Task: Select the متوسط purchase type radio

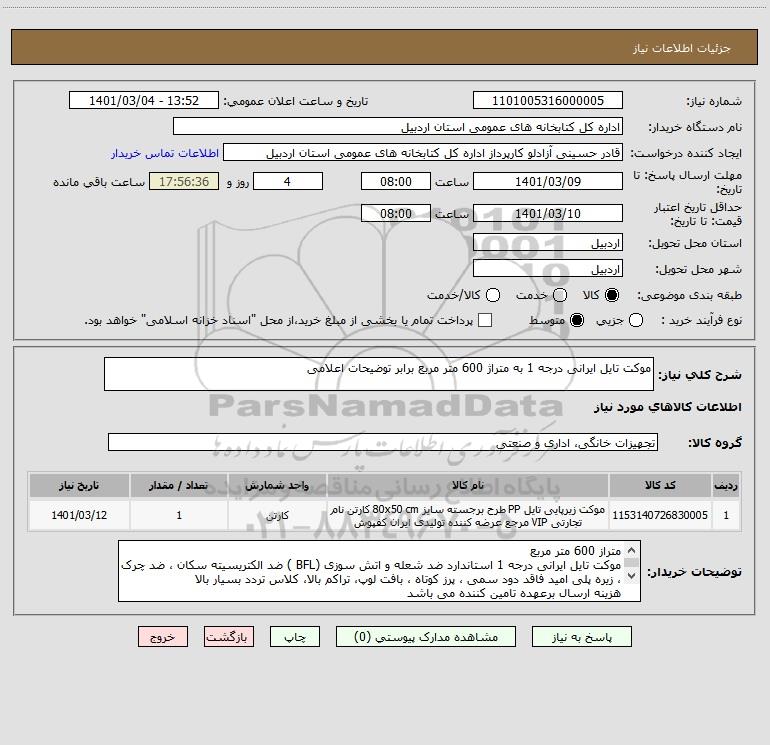Action: point(577,320)
